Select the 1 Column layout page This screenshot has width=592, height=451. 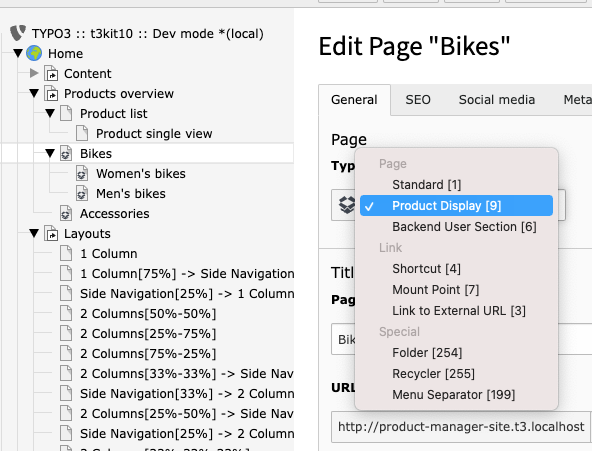pos(109,254)
